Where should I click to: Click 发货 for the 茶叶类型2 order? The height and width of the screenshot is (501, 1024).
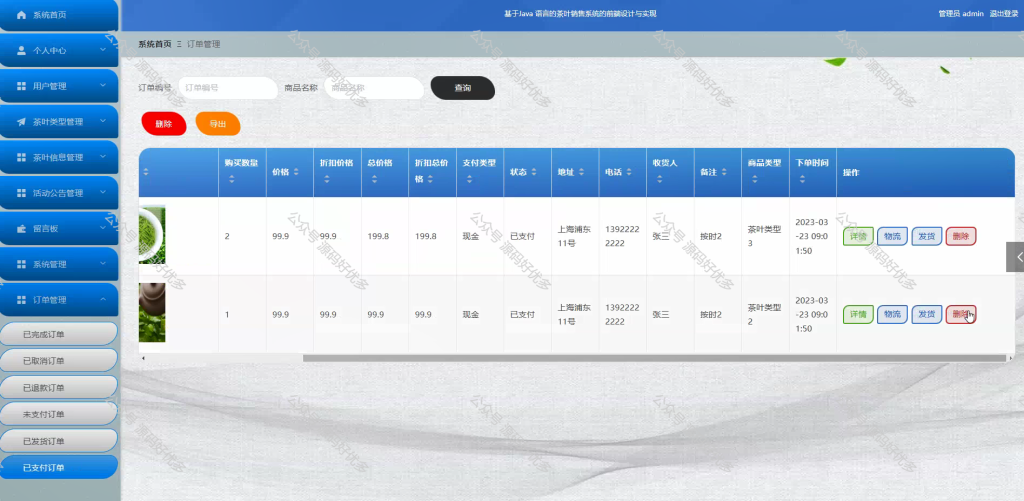[927, 315]
